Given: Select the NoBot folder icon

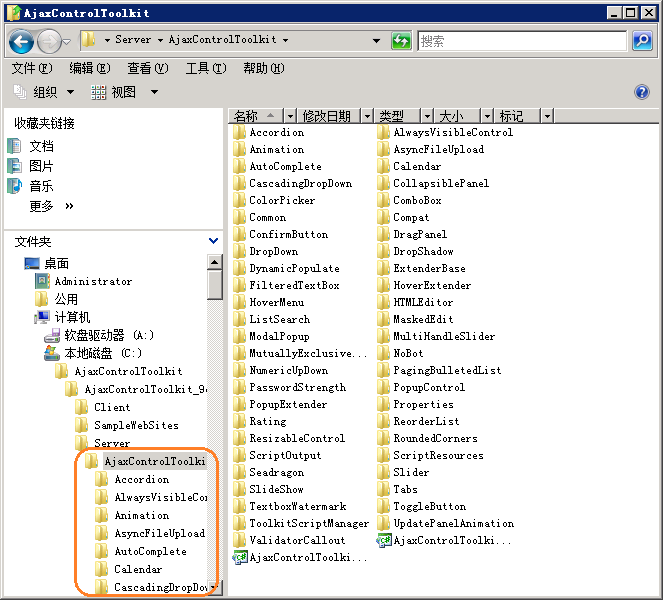Looking at the screenshot, I should click(x=383, y=353).
